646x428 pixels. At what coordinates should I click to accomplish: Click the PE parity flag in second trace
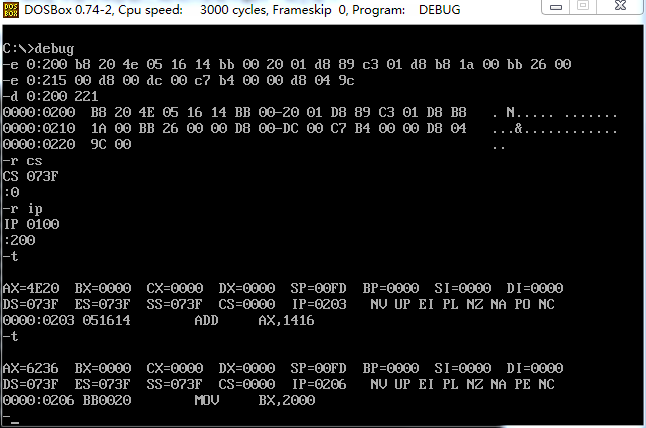coord(522,384)
